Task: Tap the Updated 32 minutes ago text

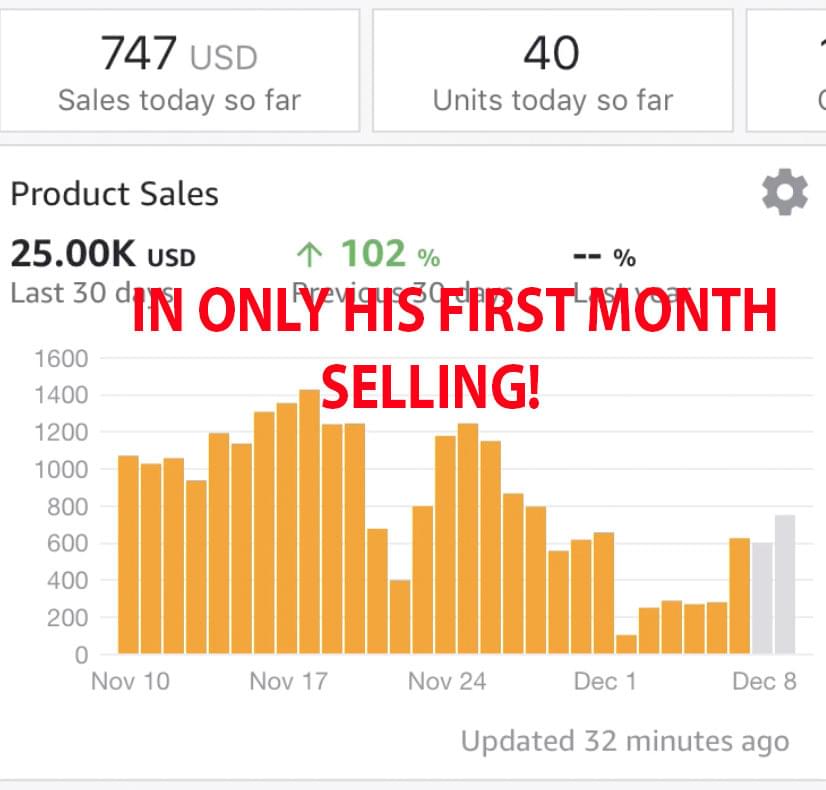Action: [625, 742]
